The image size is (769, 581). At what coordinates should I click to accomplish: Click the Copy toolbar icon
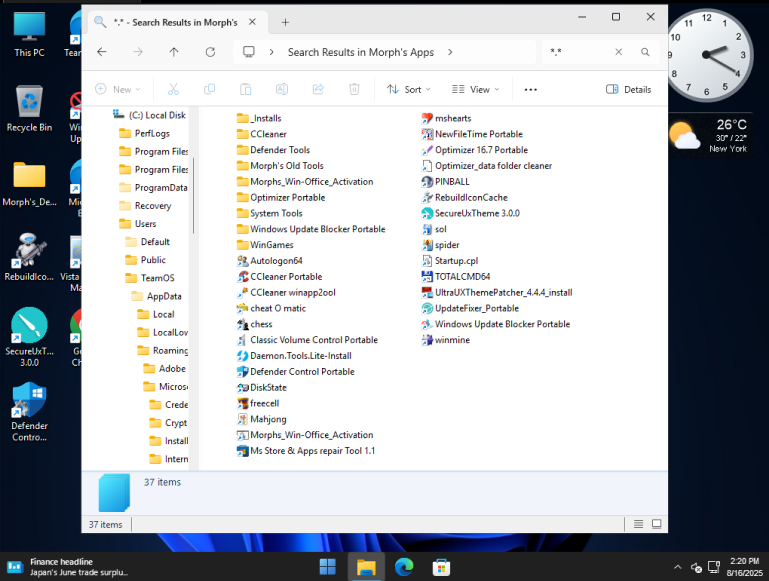209,89
